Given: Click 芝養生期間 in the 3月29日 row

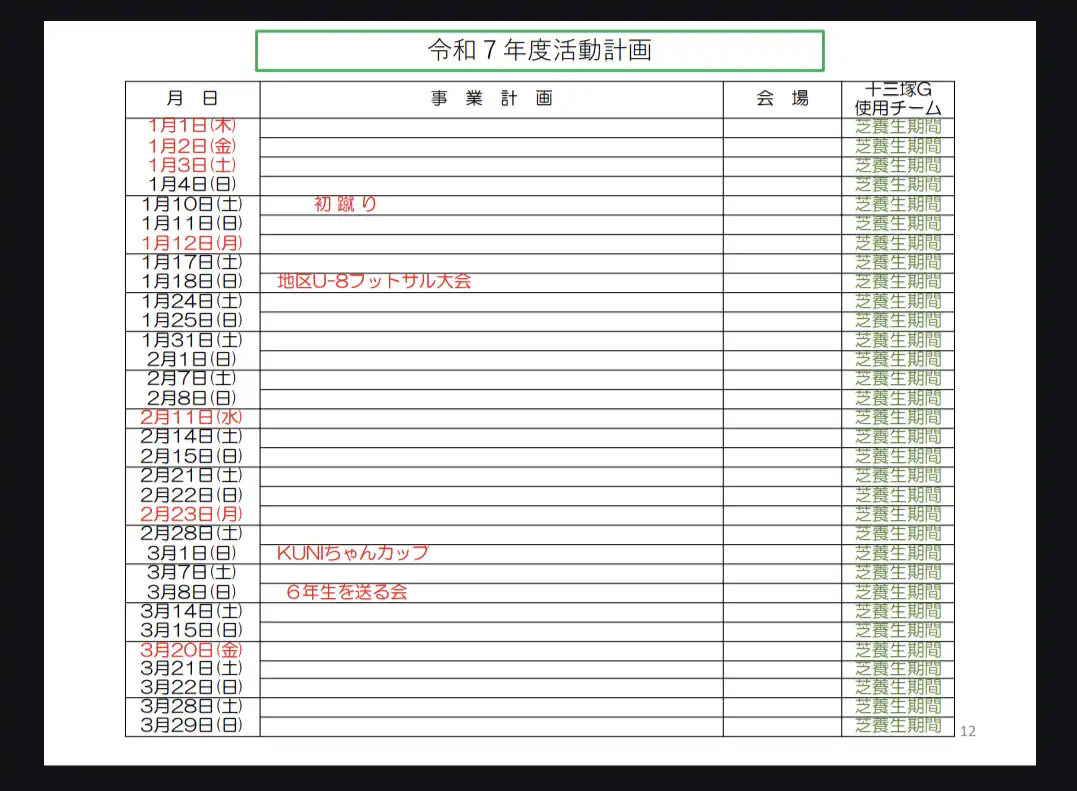Looking at the screenshot, I should [x=898, y=725].
